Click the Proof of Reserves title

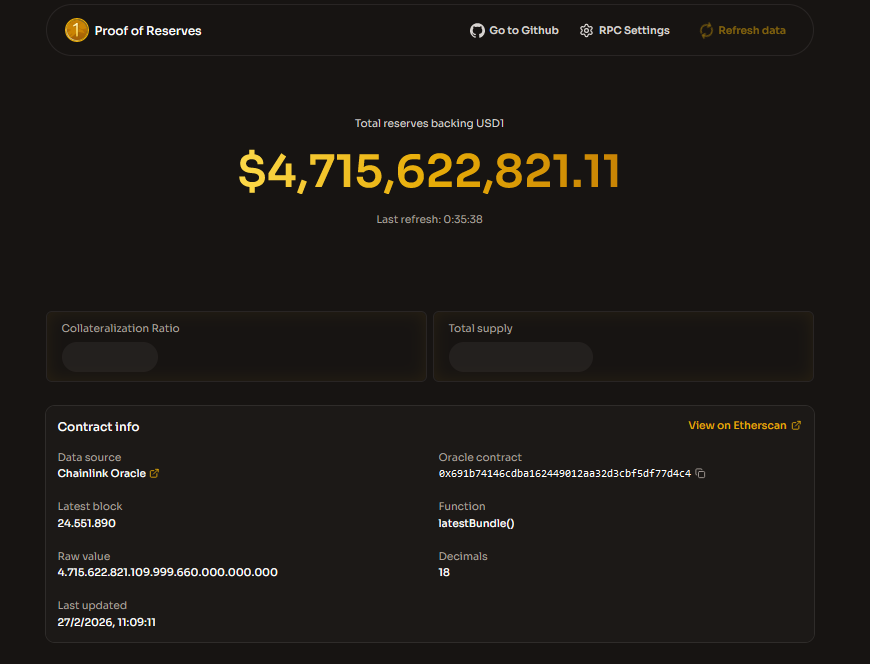click(x=148, y=31)
